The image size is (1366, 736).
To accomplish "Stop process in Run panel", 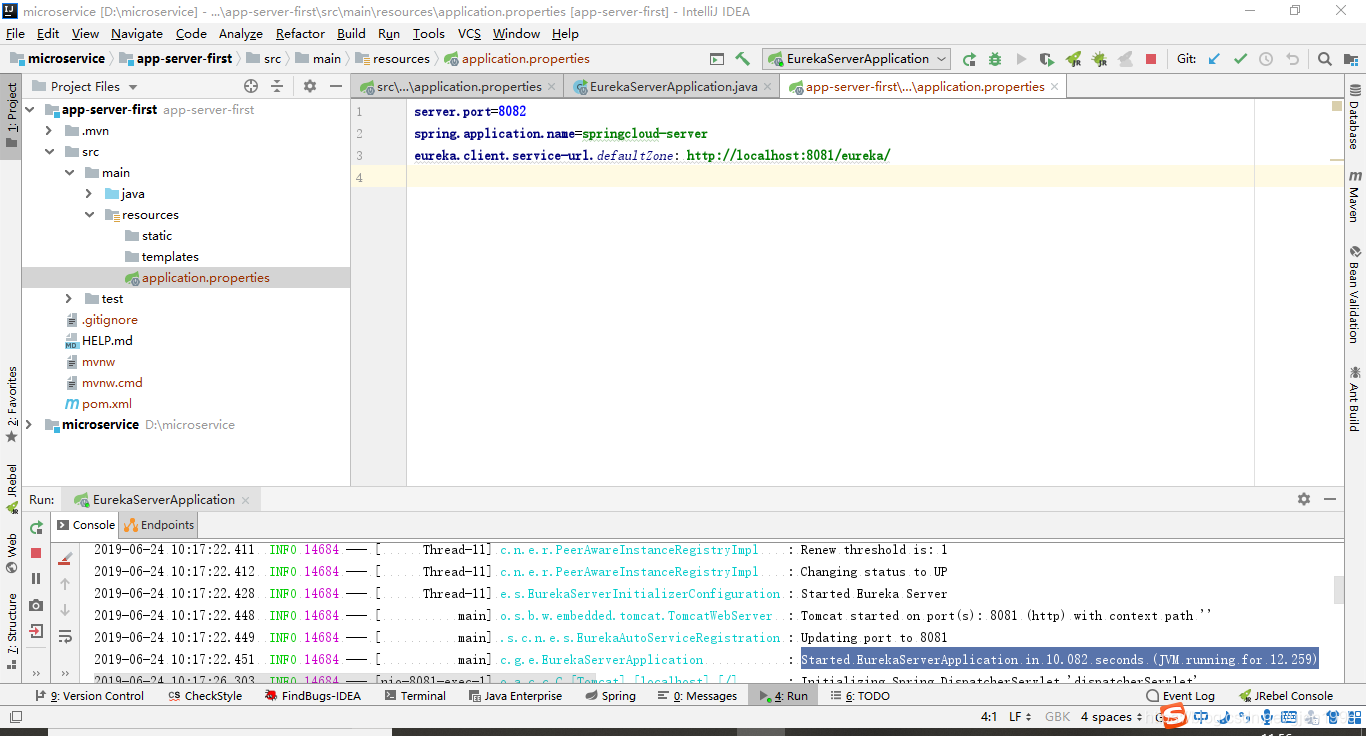I will click(x=36, y=553).
